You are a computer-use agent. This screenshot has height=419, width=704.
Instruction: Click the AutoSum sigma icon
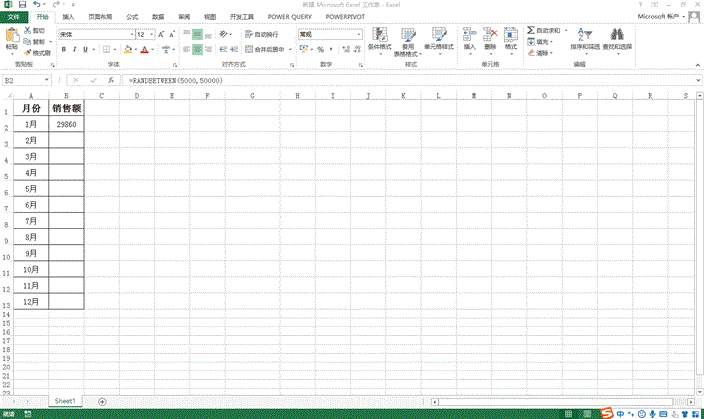531,31
